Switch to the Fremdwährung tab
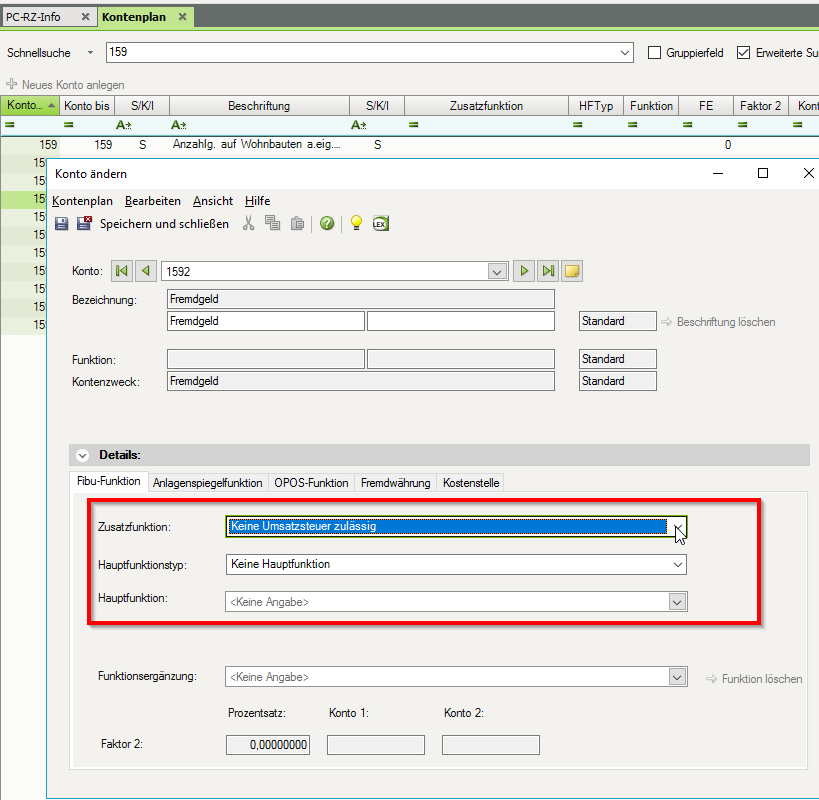 coord(395,483)
